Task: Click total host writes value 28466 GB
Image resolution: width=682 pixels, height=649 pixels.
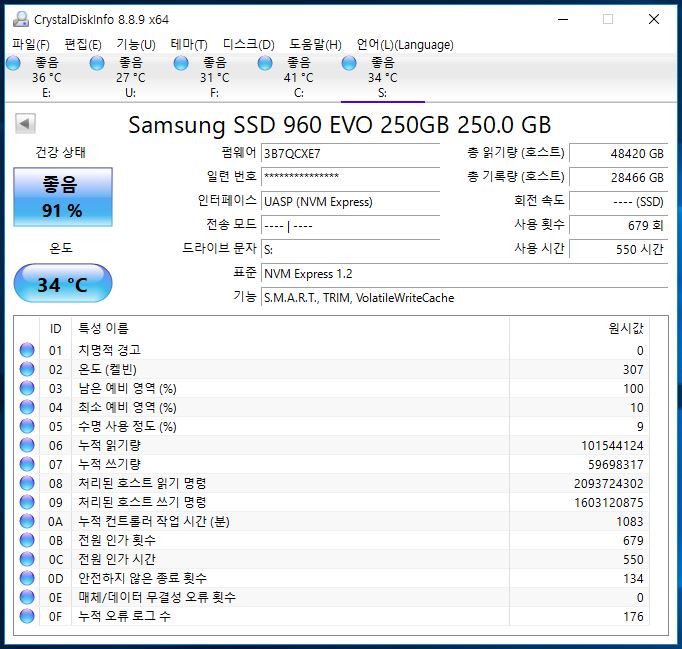Action: [x=618, y=177]
